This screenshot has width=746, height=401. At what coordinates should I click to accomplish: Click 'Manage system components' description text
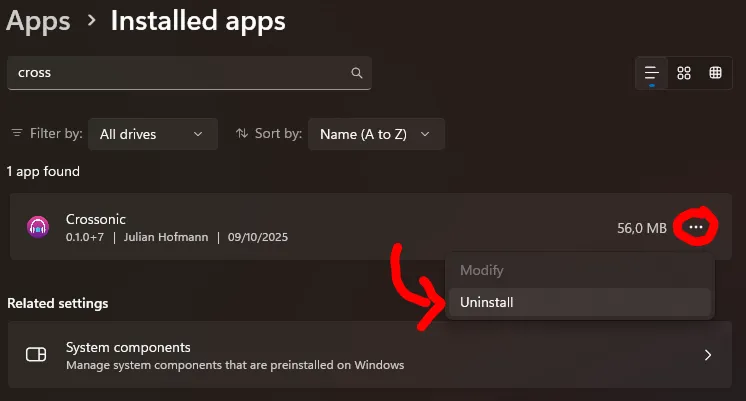[235, 365]
